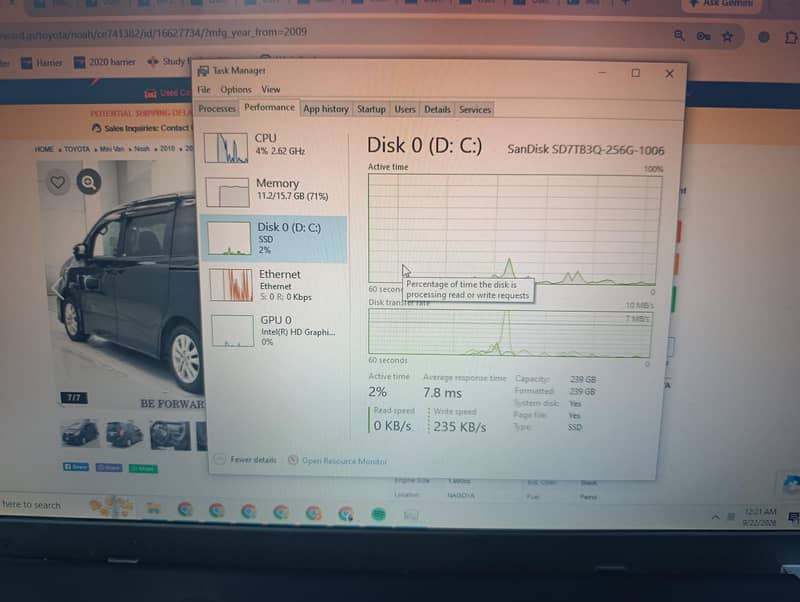This screenshot has height=602, width=800.
Task: Click the taskbar search box
Action: coord(32,505)
